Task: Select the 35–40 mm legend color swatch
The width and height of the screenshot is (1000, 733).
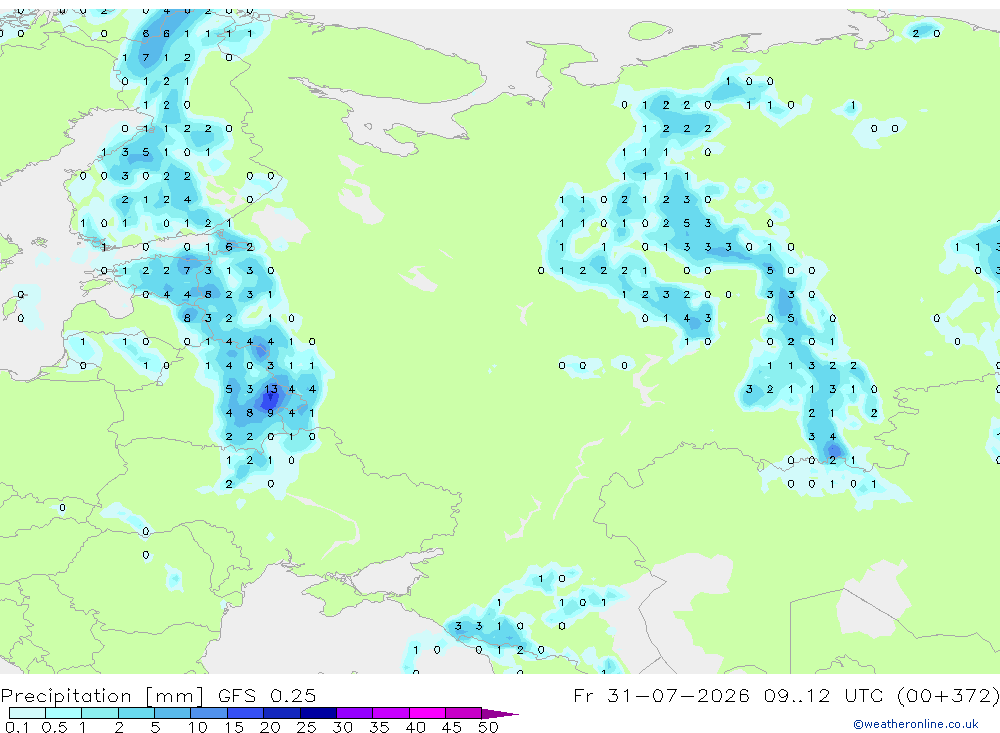Action: 391,713
